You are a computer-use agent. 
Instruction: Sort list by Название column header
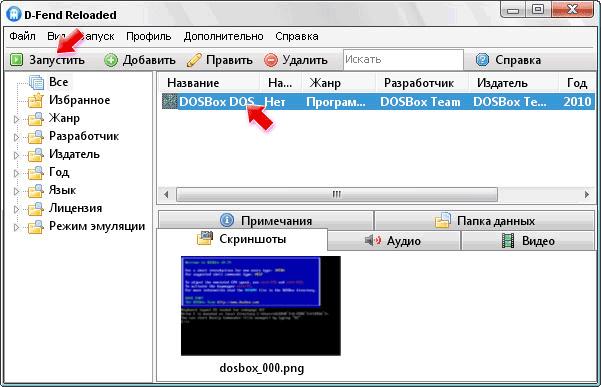click(209, 83)
